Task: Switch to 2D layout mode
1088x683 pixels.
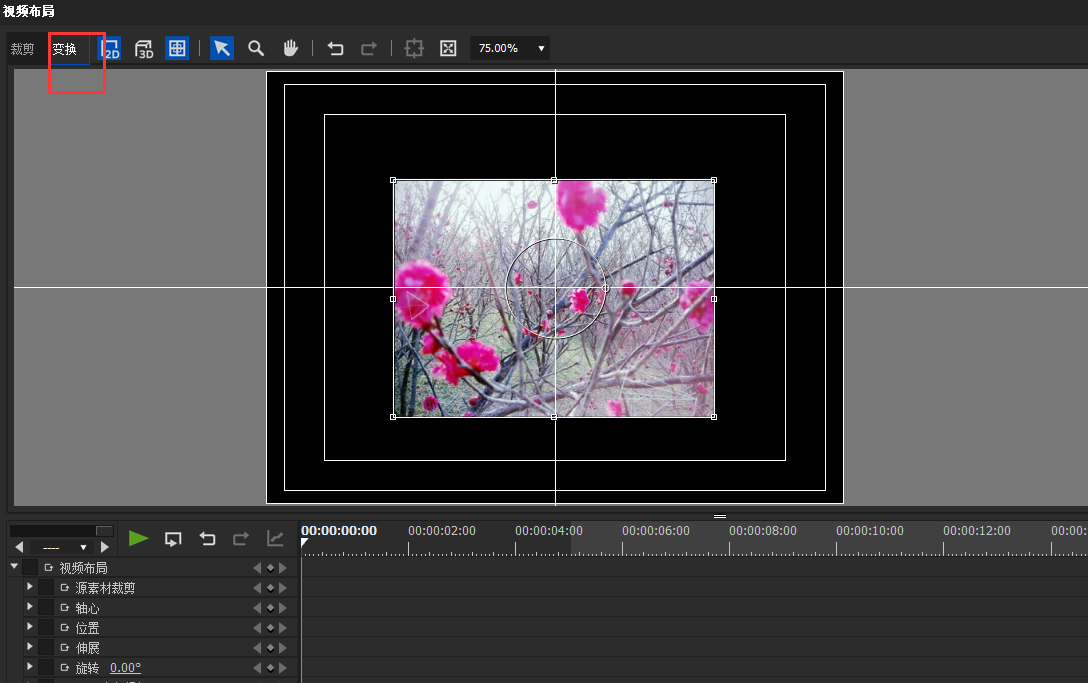Action: 110,48
